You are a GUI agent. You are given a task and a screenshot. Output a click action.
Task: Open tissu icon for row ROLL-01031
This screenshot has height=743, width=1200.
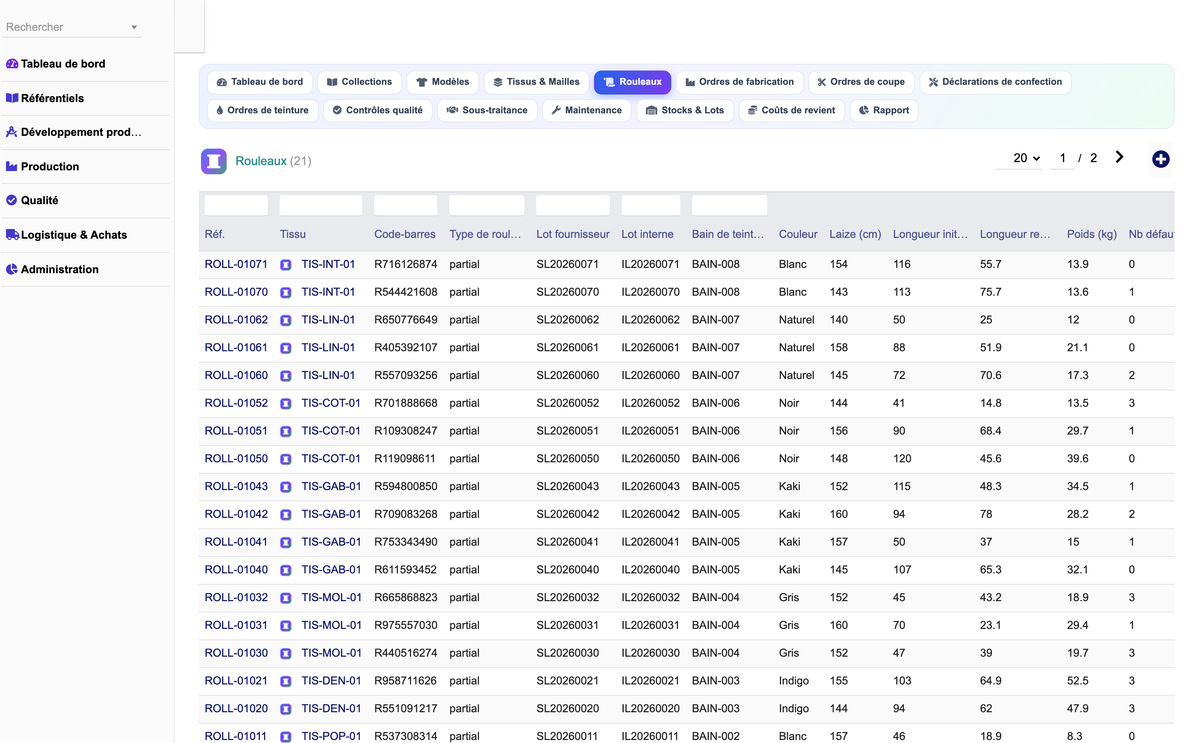[286, 626]
